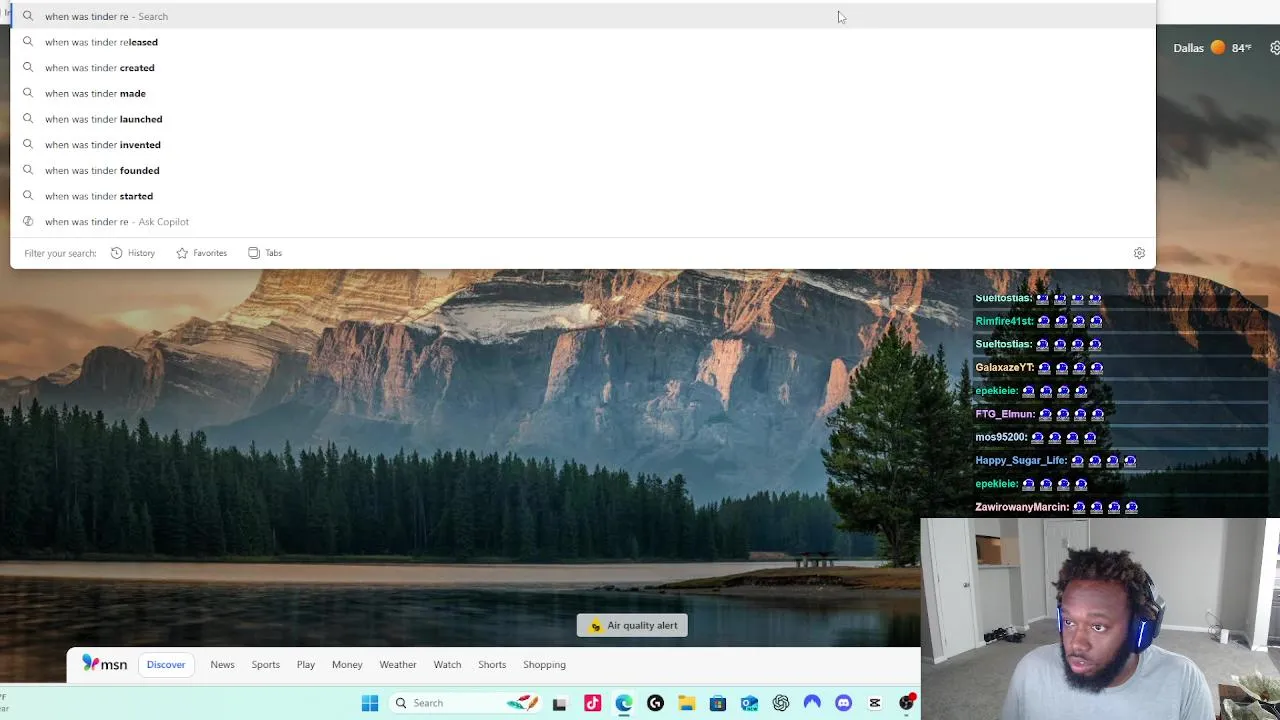1280x720 pixels.
Task: Select suggestion 'when was tinder founded'
Action: pyautogui.click(x=583, y=170)
